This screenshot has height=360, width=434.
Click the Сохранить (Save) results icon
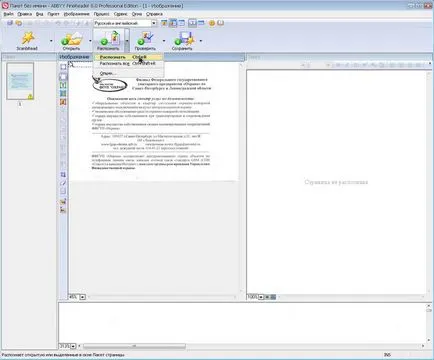point(182,40)
